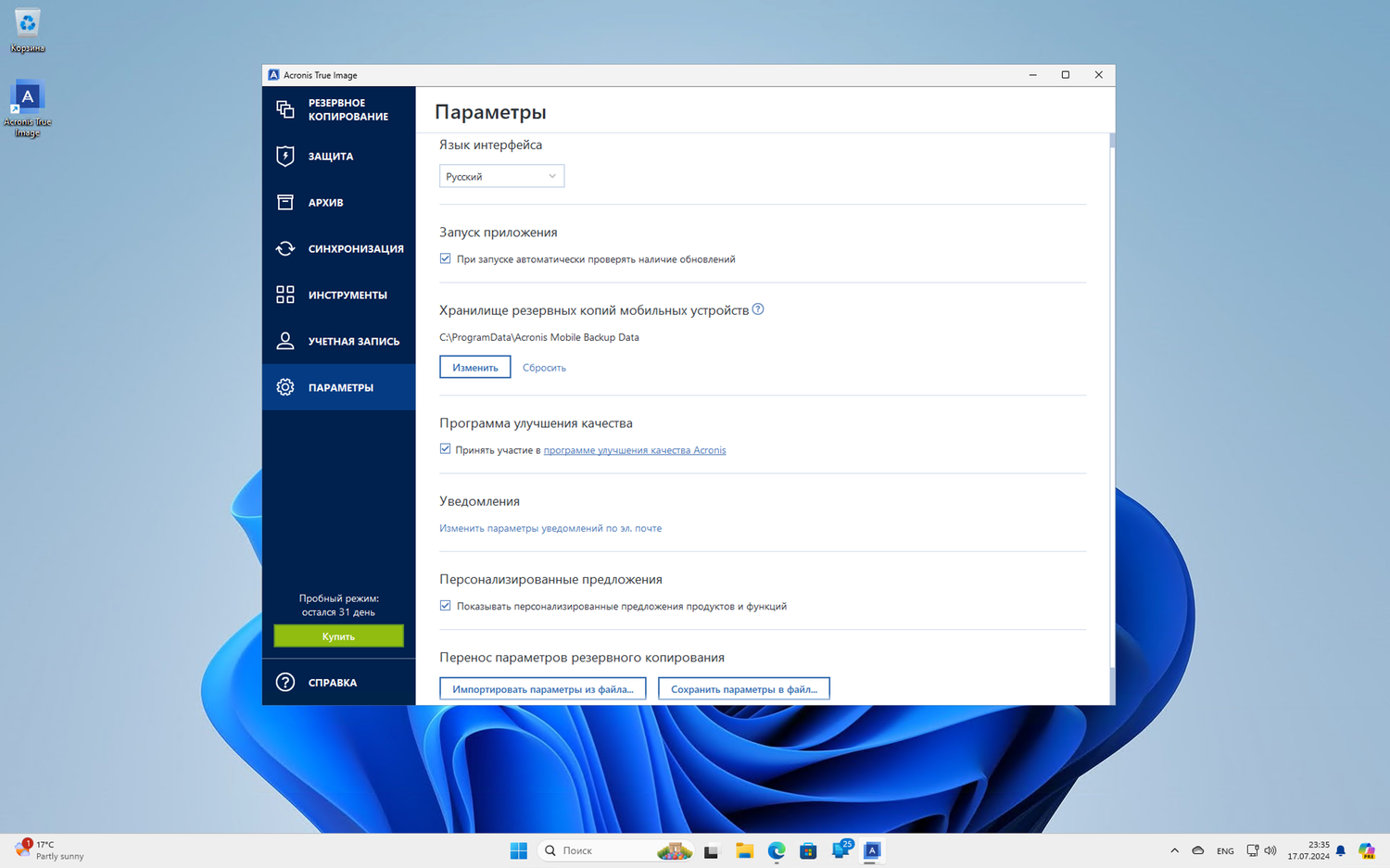Open the interface language dropdown
Viewport: 1390px width, 868px height.
click(x=501, y=176)
